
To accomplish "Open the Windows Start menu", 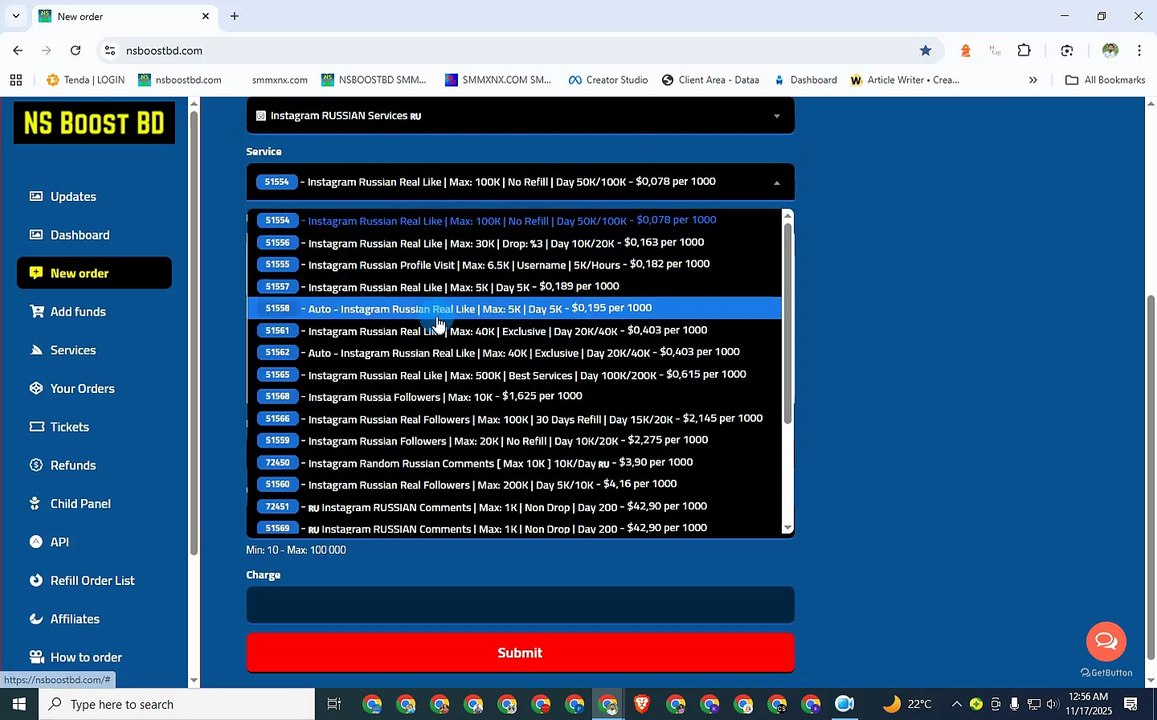I will coord(18,704).
